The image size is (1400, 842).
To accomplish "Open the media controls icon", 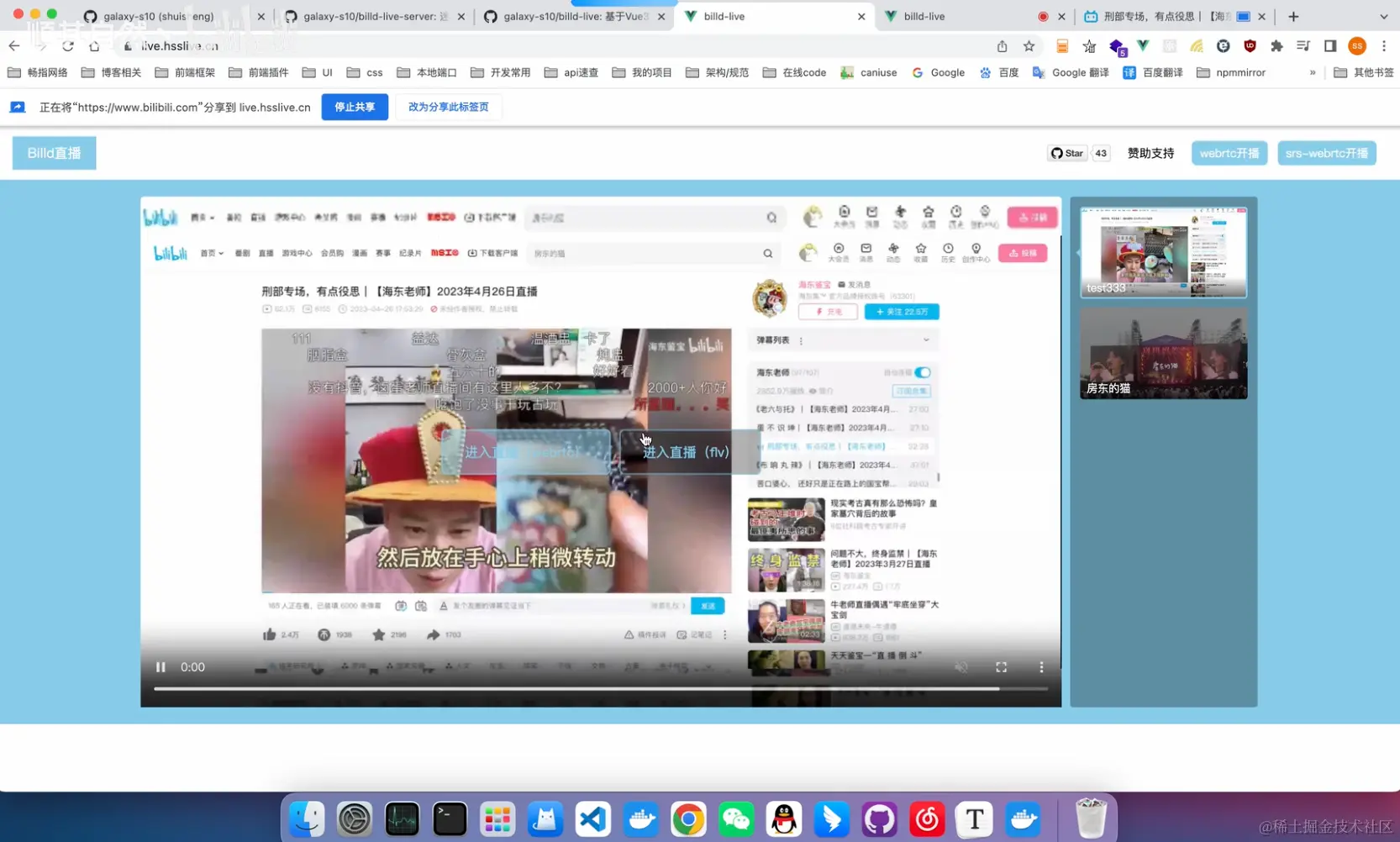I will 1303,46.
